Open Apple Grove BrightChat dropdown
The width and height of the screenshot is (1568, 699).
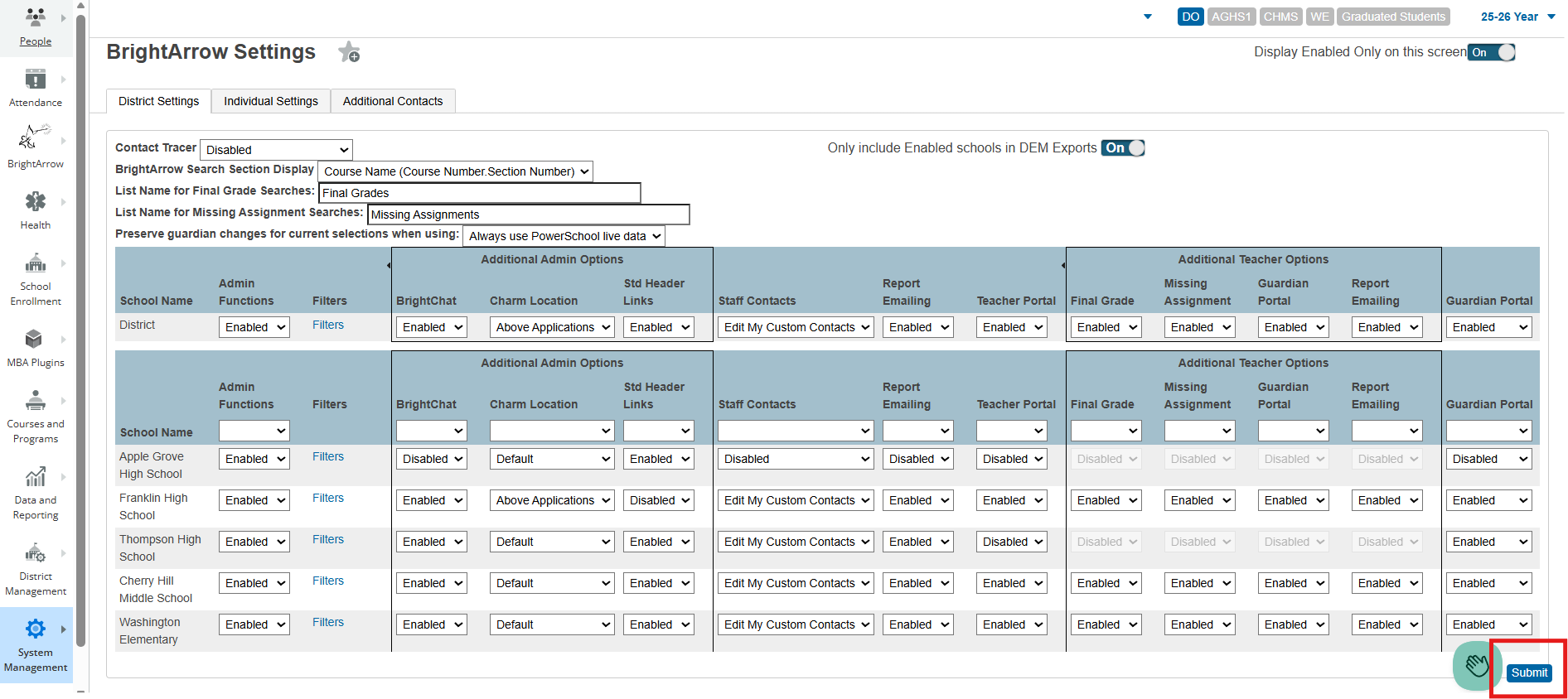coord(432,459)
